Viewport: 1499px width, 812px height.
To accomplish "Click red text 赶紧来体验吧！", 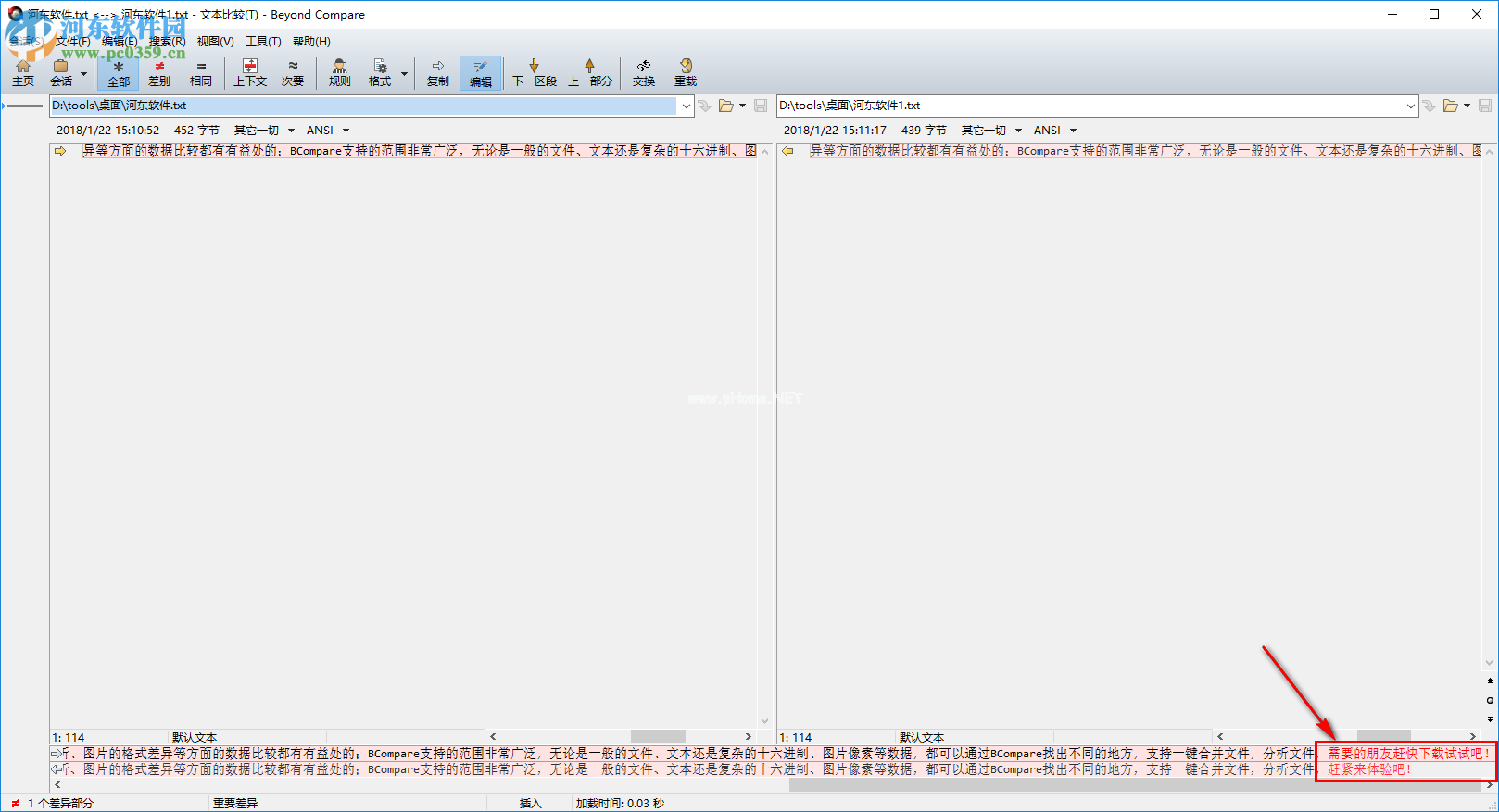I will 1370,769.
